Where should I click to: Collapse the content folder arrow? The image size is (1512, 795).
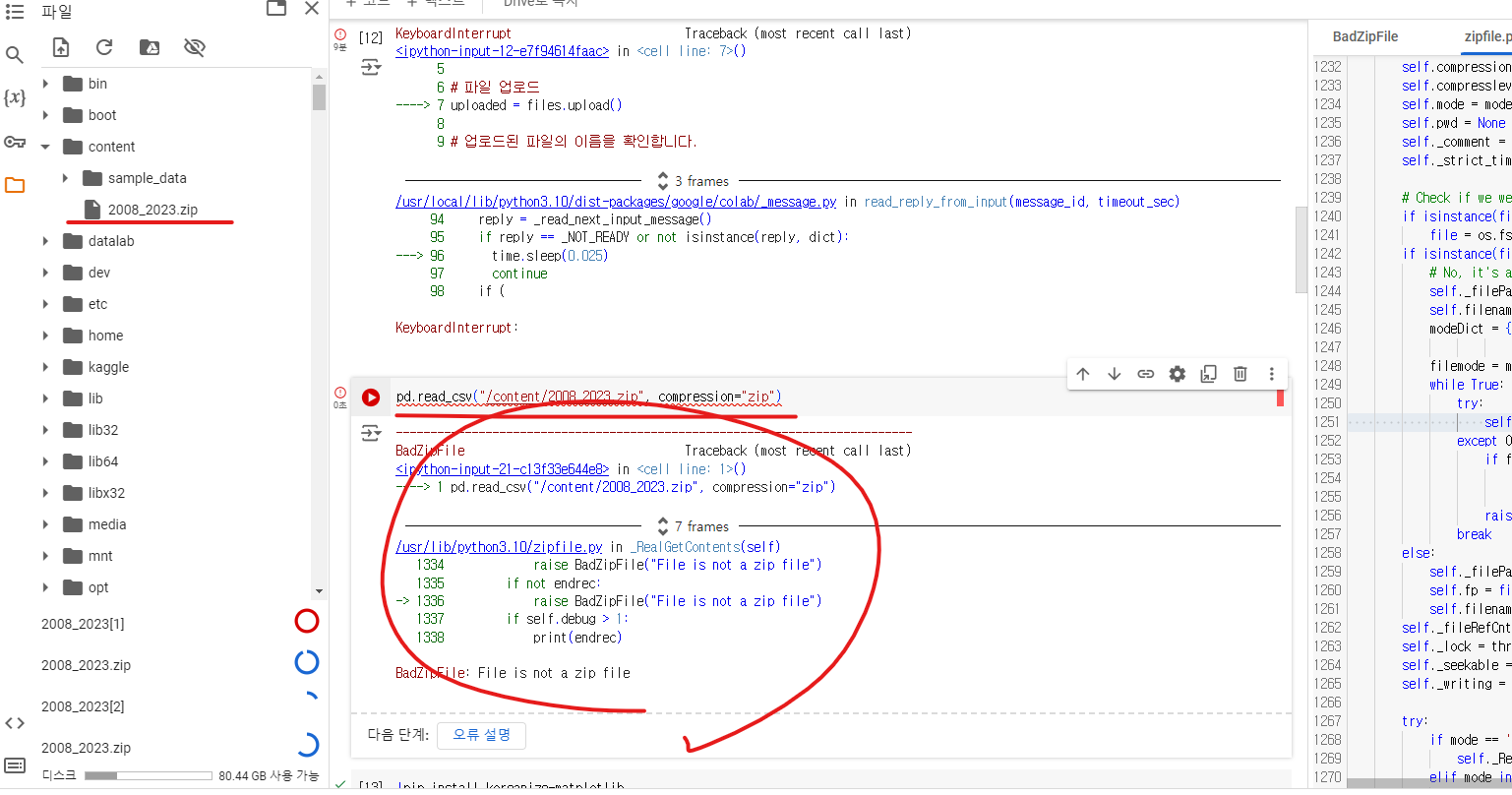(45, 147)
